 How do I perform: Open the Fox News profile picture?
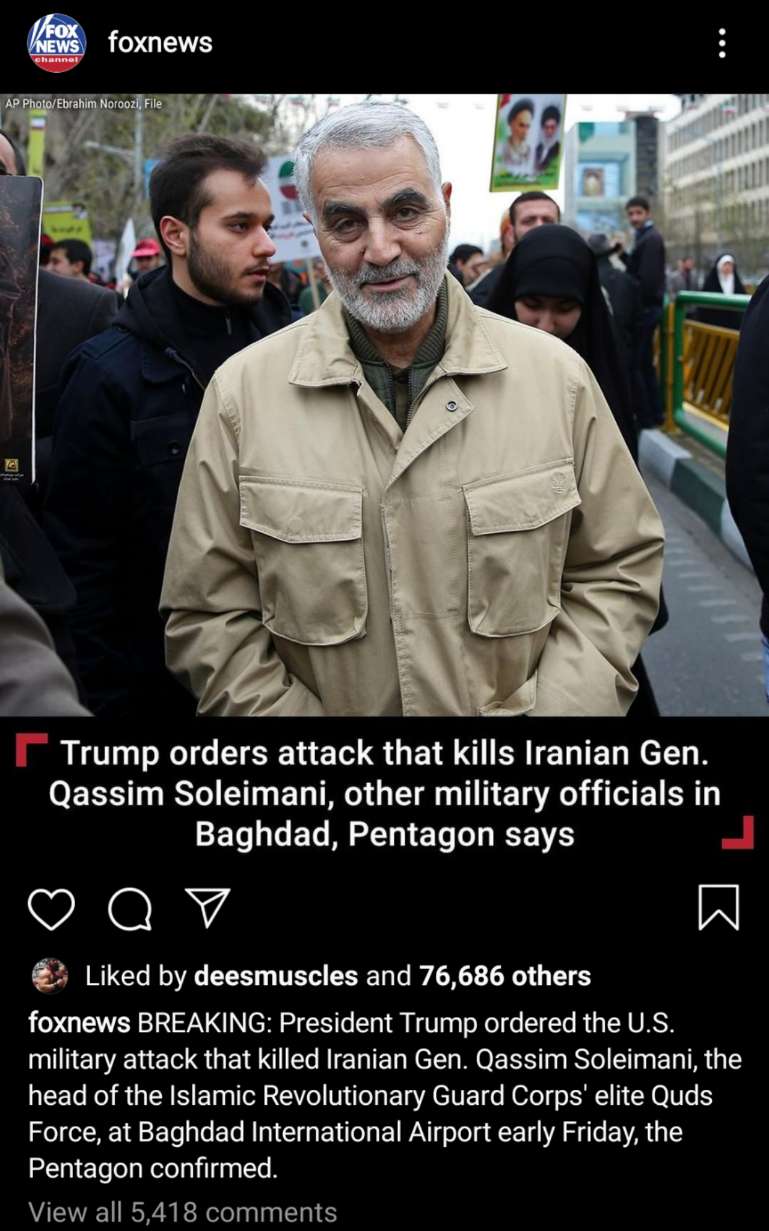pyautogui.click(x=56, y=43)
